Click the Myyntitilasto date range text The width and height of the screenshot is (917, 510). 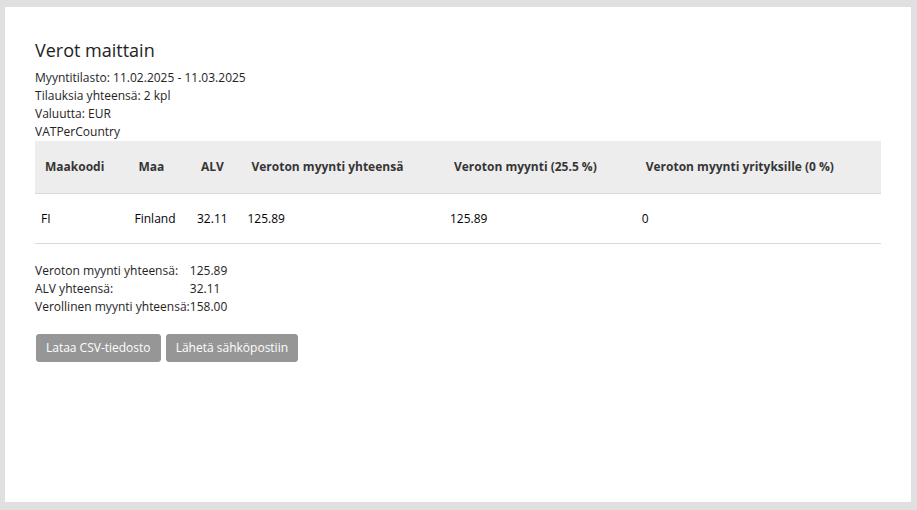pos(140,78)
